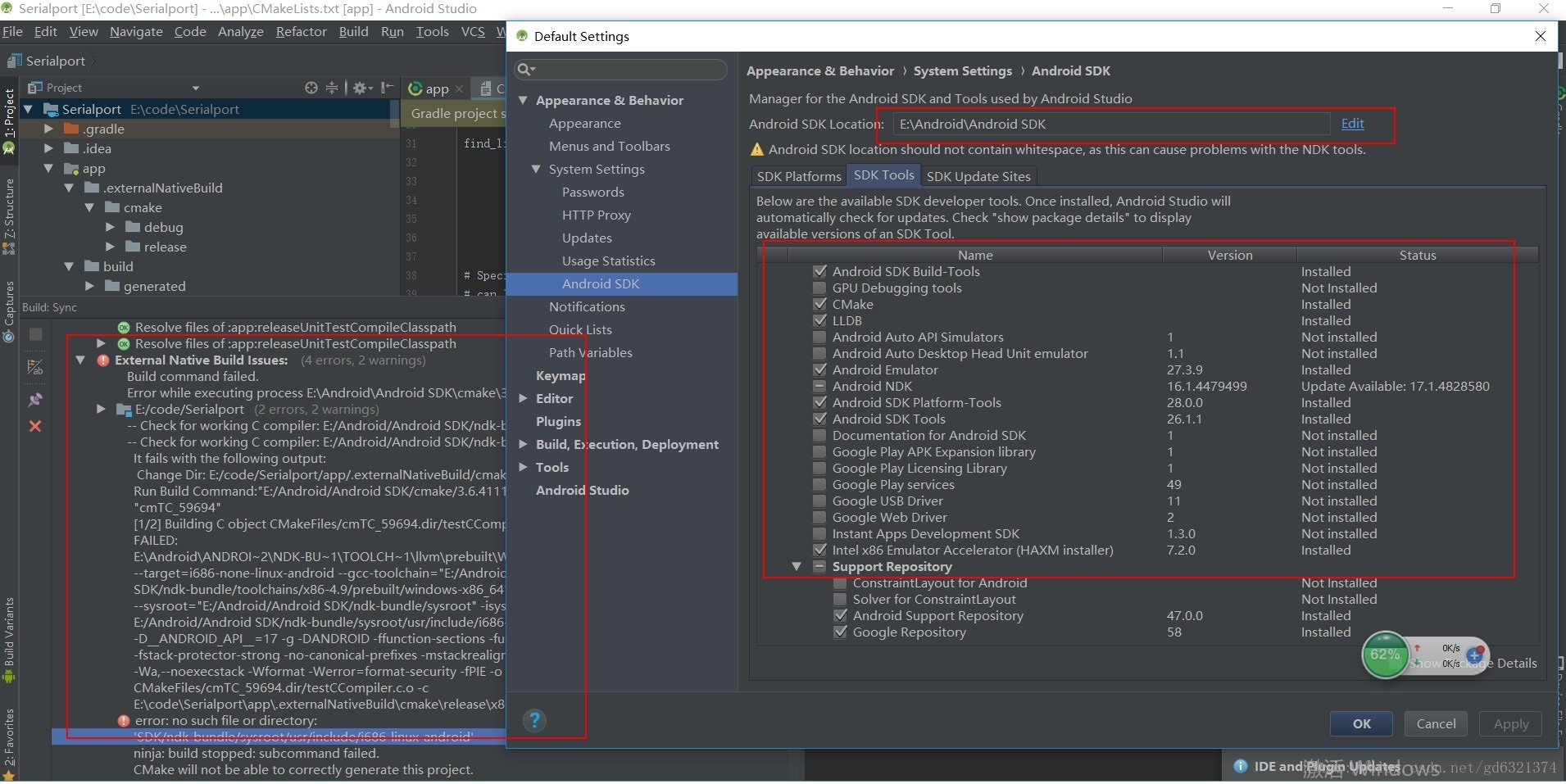Expand the Tools settings group
The image size is (1566, 784).
tap(523, 467)
